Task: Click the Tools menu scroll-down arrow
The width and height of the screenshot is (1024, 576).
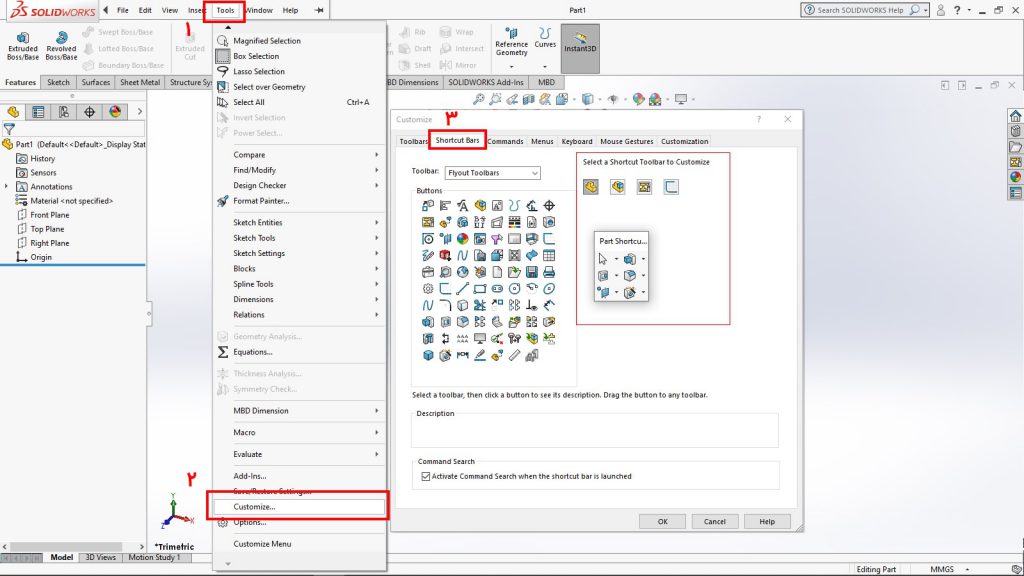Action: click(228, 564)
